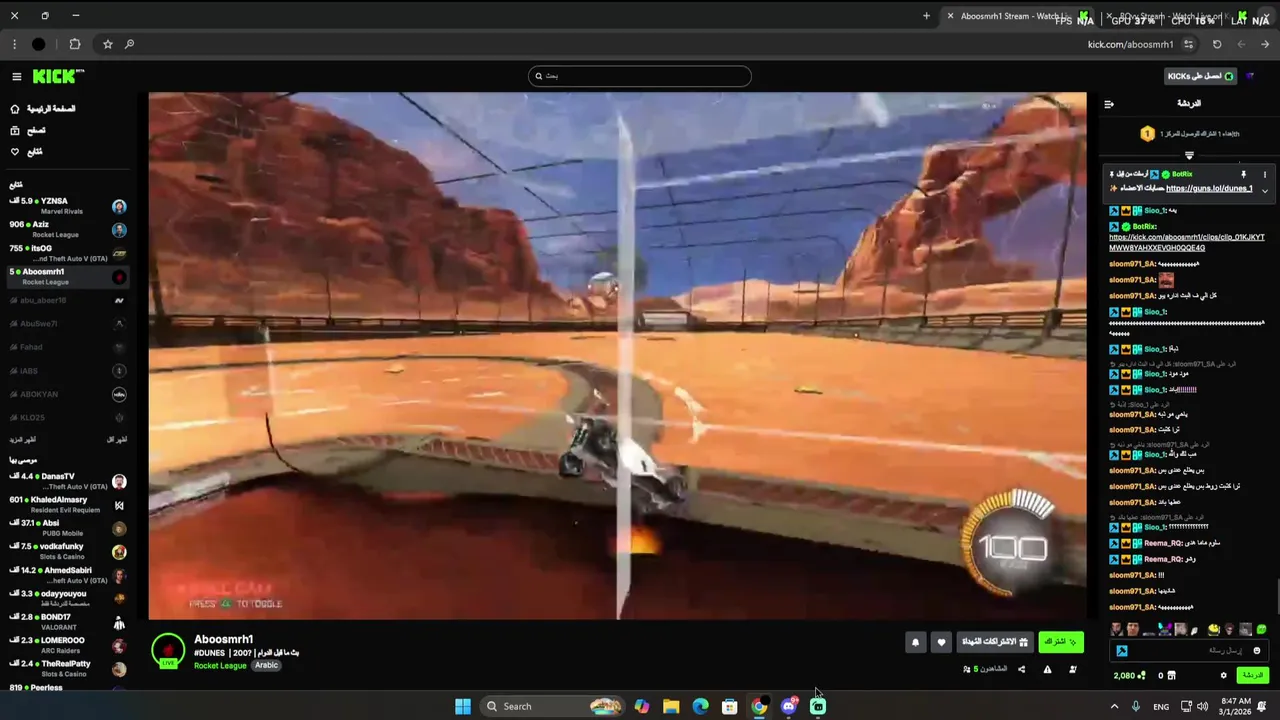The height and width of the screenshot is (720, 1280).
Task: Open AhmedSabiri channel in sidebar
Action: 68,575
